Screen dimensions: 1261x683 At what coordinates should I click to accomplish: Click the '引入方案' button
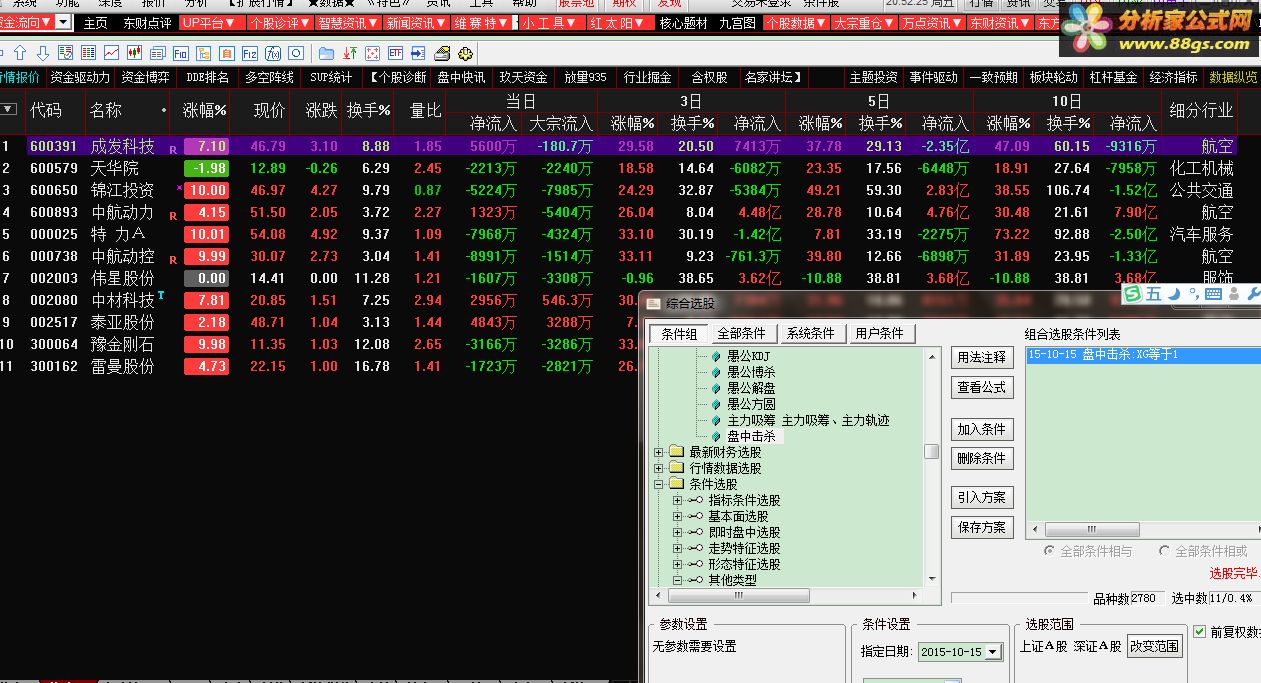(x=981, y=498)
